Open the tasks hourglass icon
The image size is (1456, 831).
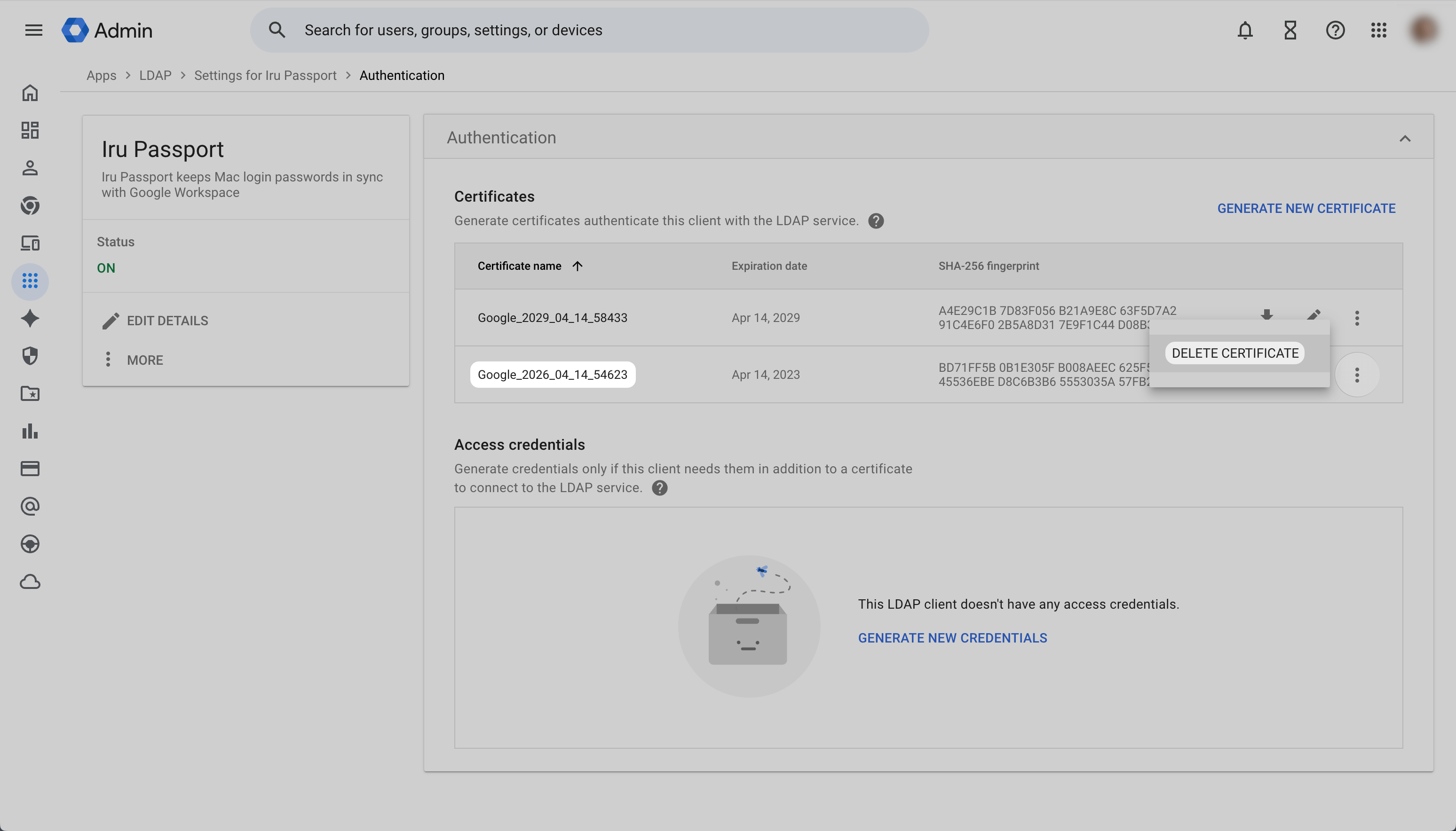(1290, 30)
